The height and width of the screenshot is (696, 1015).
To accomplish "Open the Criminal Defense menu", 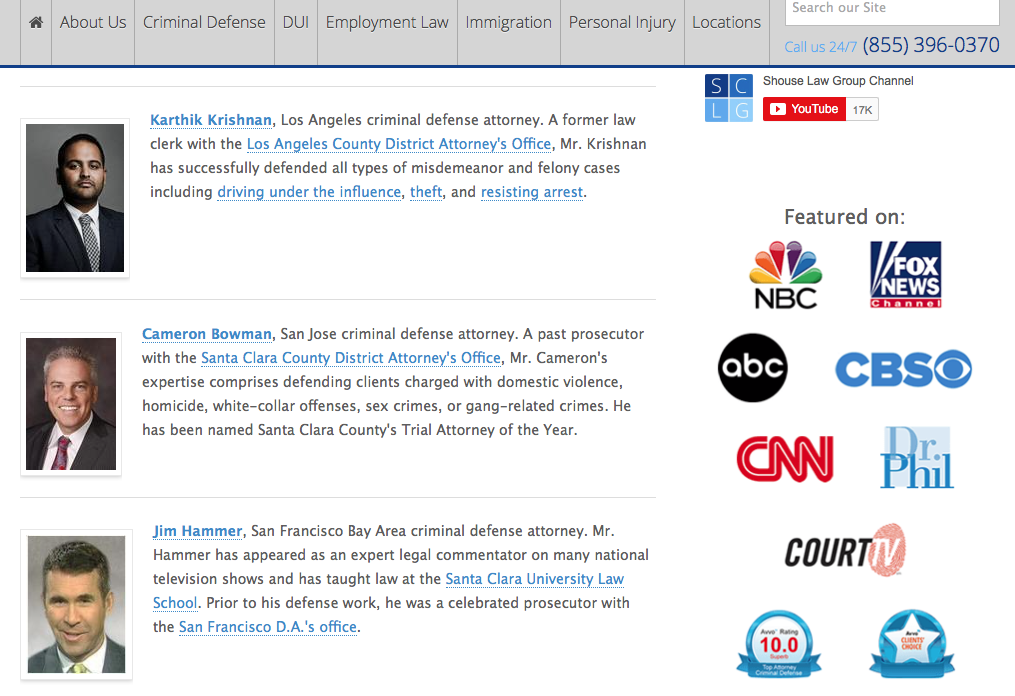I will pos(204,23).
